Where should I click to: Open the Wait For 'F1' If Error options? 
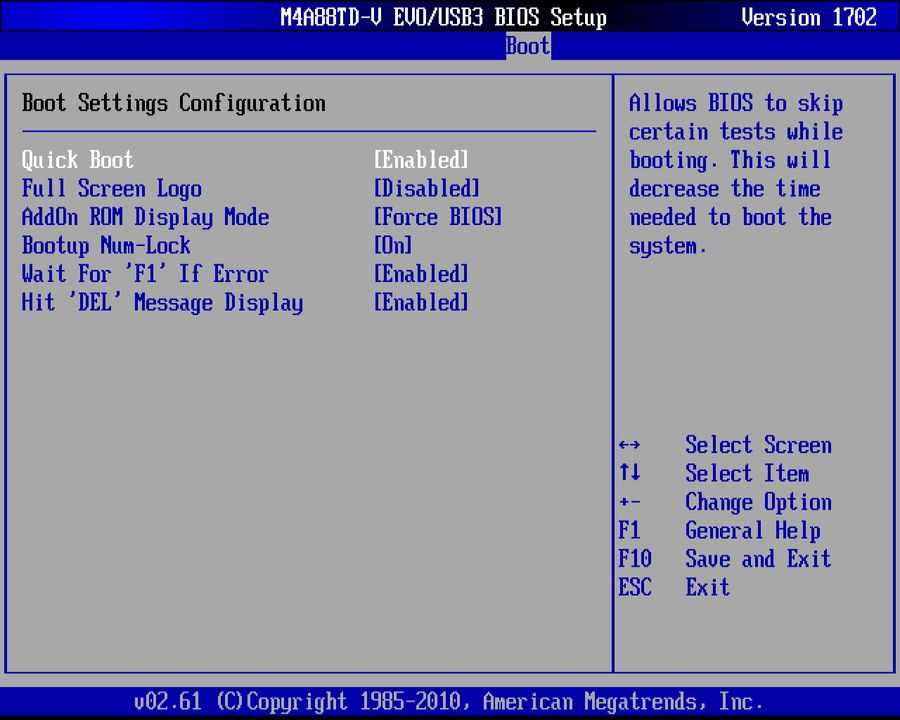tap(420, 274)
